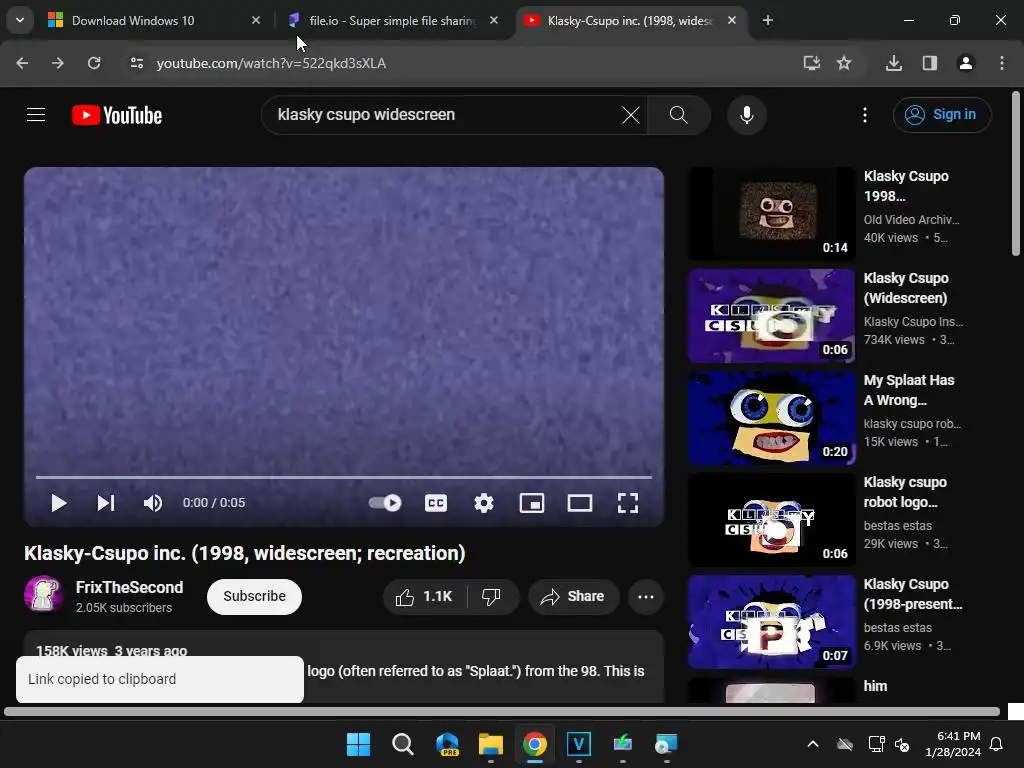The image size is (1024, 768).
Task: View site information icon
Action: (136, 63)
